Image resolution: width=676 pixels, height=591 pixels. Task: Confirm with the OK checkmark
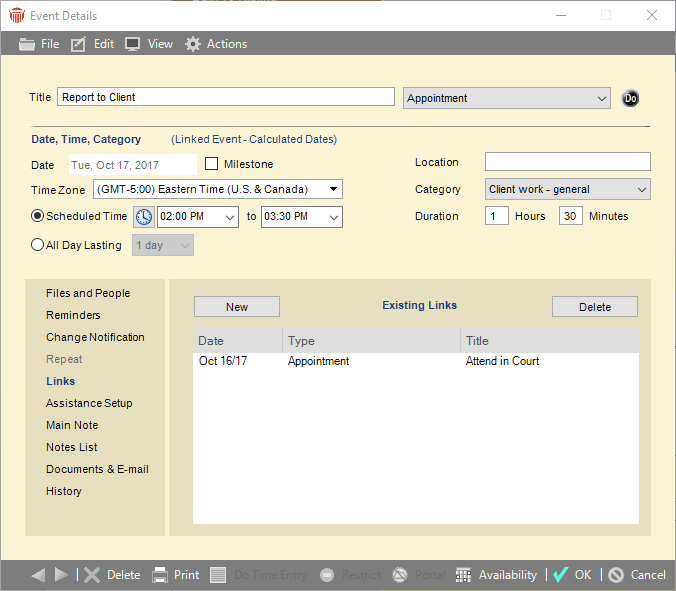tap(561, 575)
